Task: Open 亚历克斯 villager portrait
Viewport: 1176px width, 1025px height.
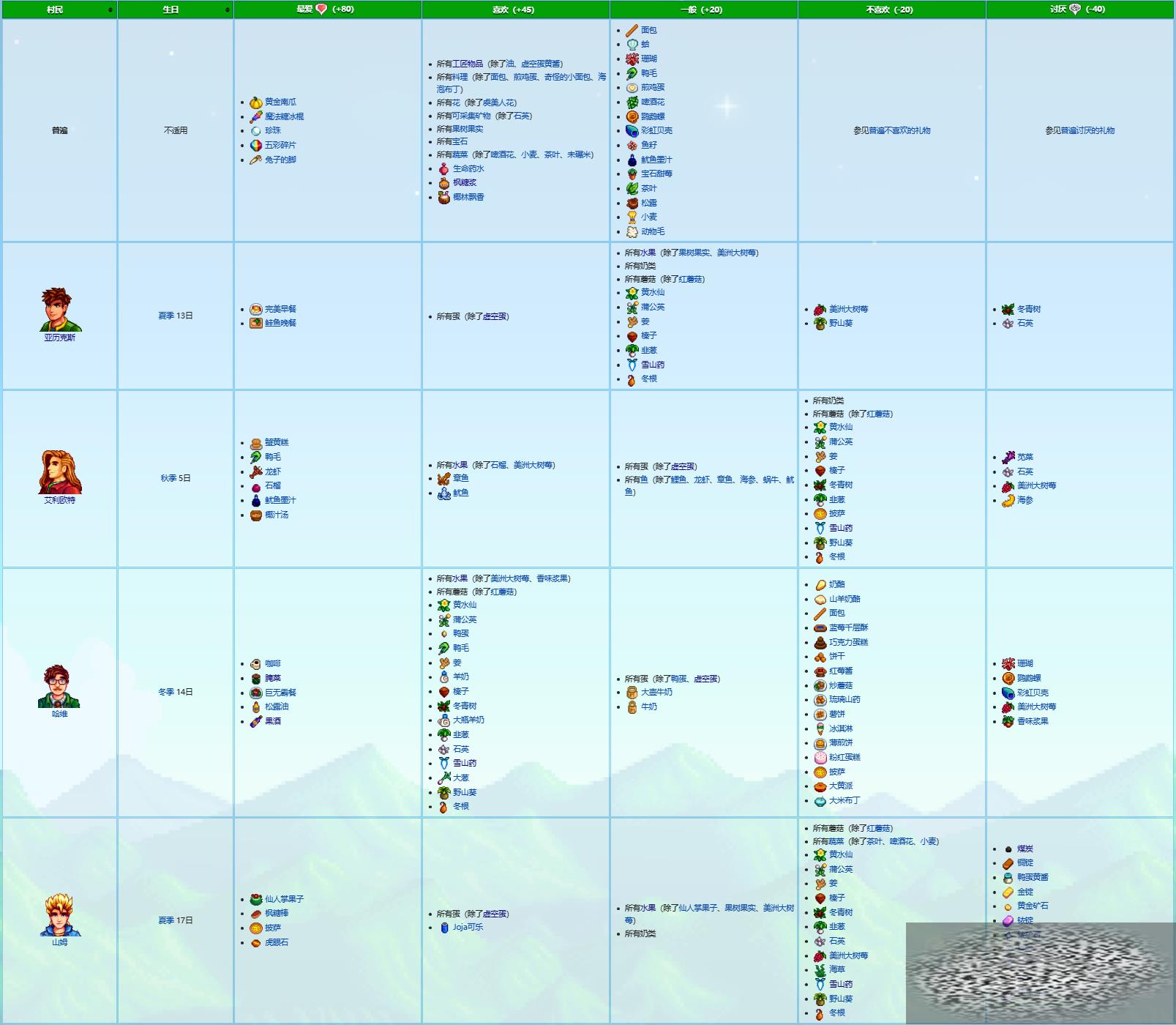Action: coord(59,310)
